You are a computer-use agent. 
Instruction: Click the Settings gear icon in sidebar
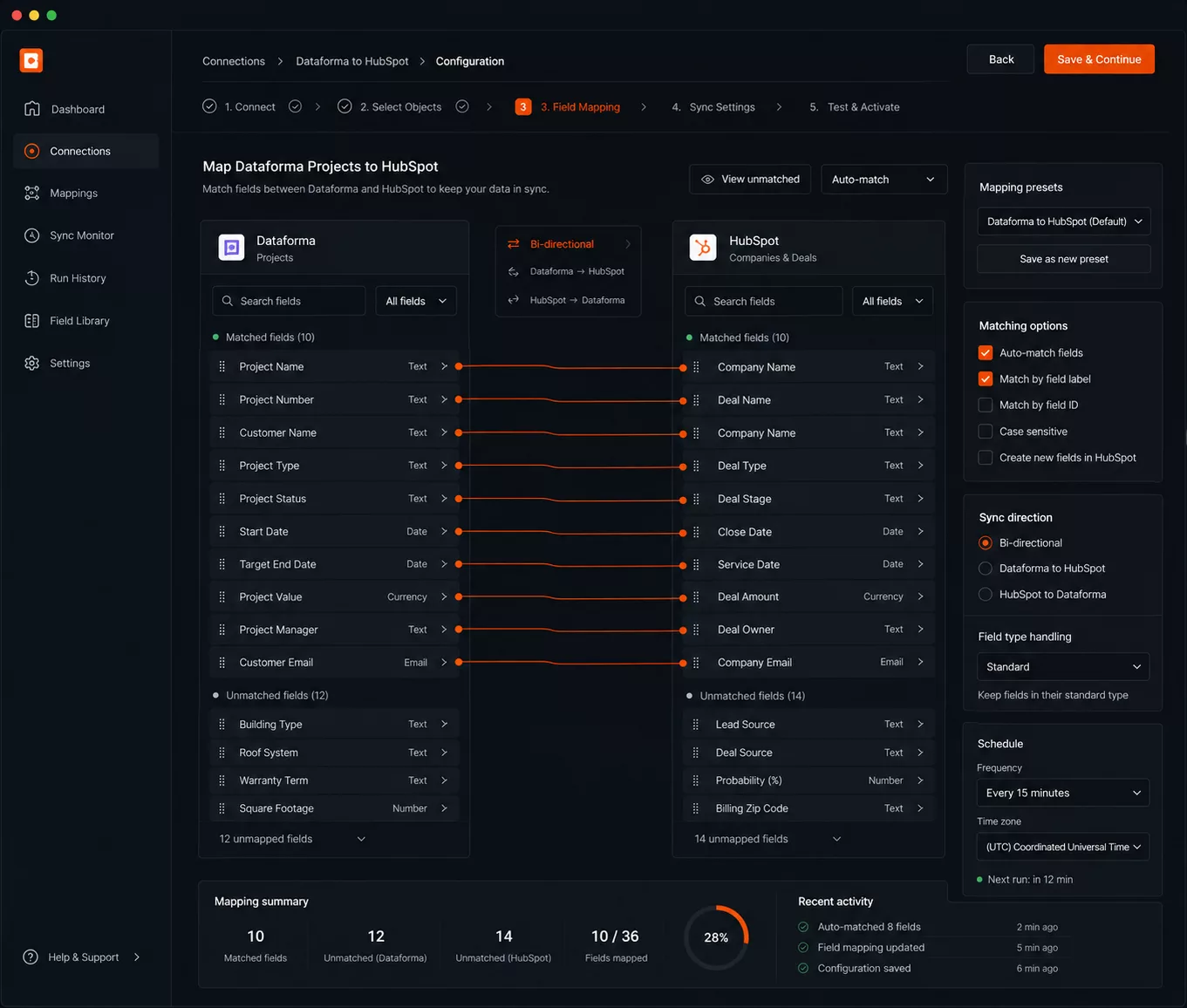coord(32,363)
